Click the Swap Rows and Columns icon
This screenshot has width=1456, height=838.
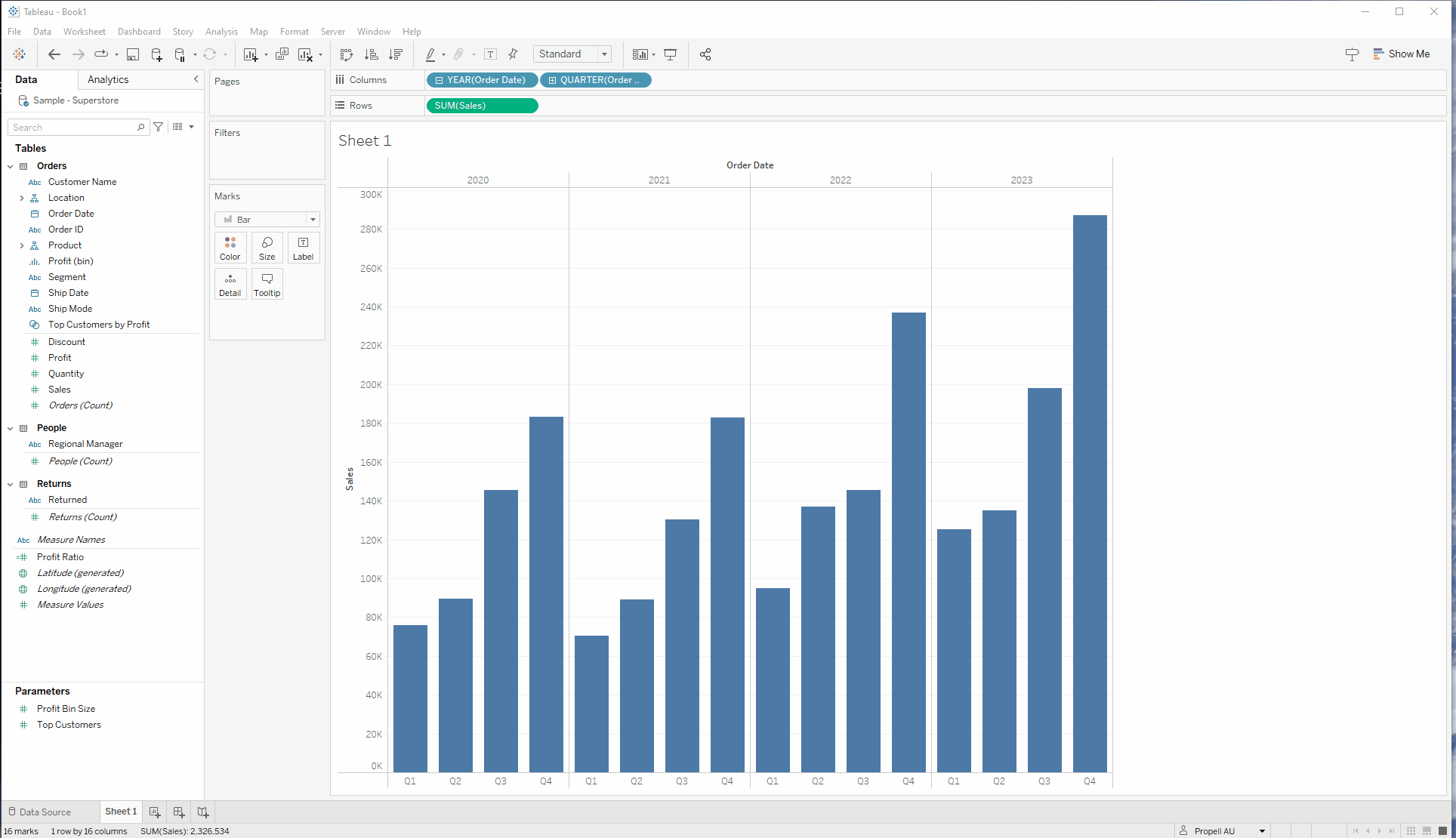(x=347, y=54)
